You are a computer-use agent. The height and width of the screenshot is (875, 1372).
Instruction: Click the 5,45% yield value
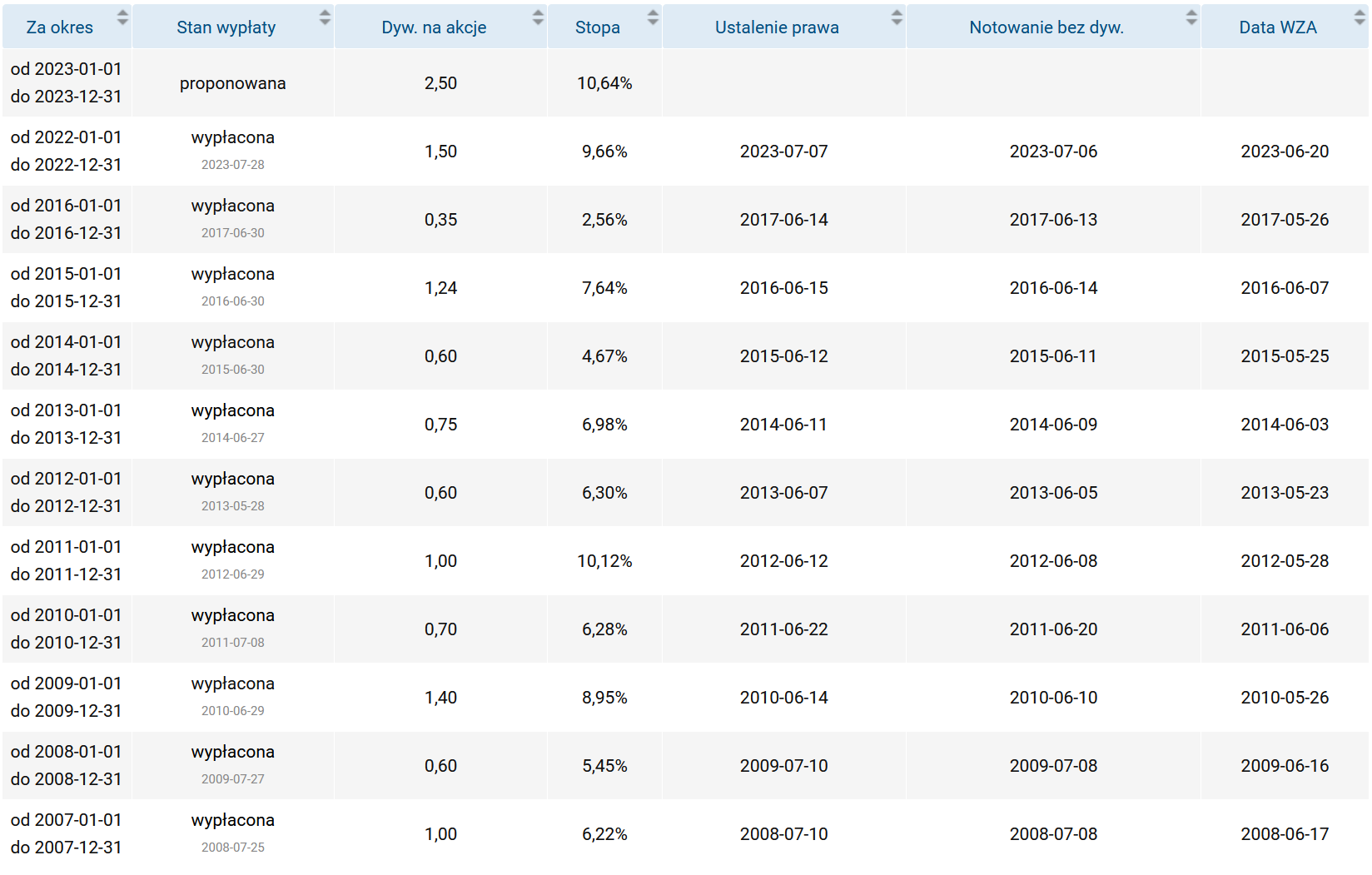[604, 766]
